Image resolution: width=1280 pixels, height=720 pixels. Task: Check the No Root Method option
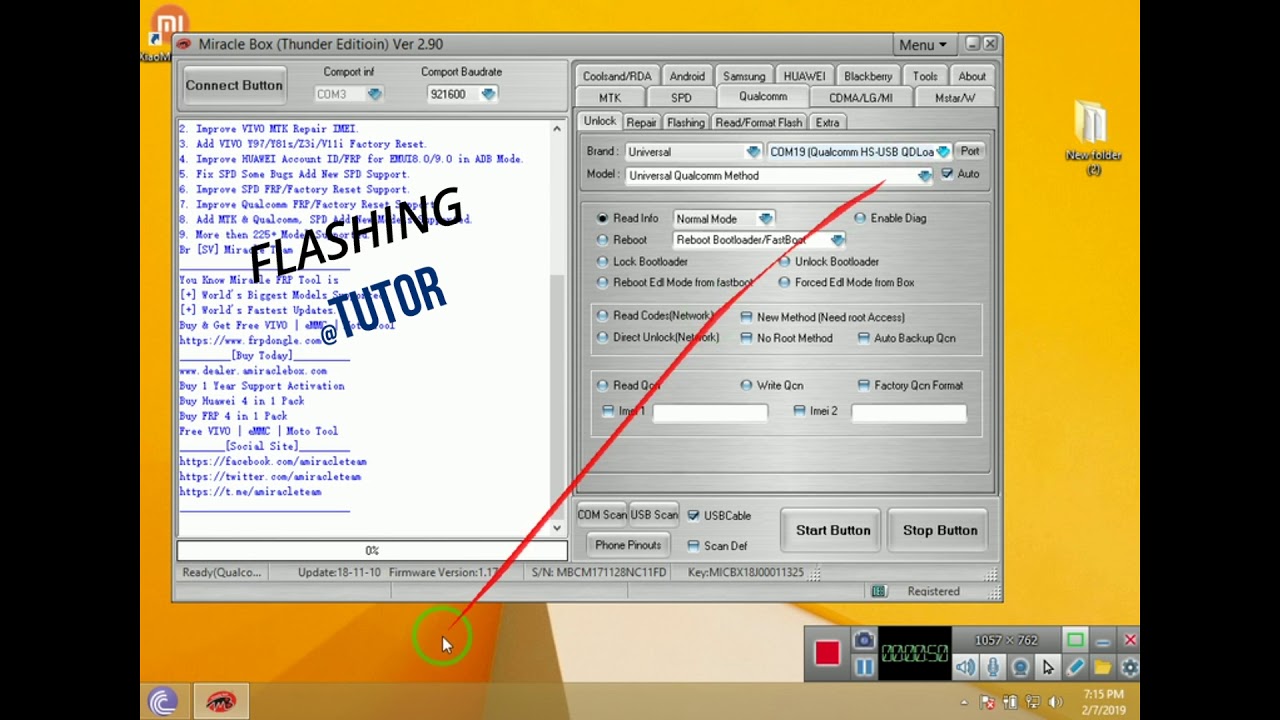(x=747, y=338)
